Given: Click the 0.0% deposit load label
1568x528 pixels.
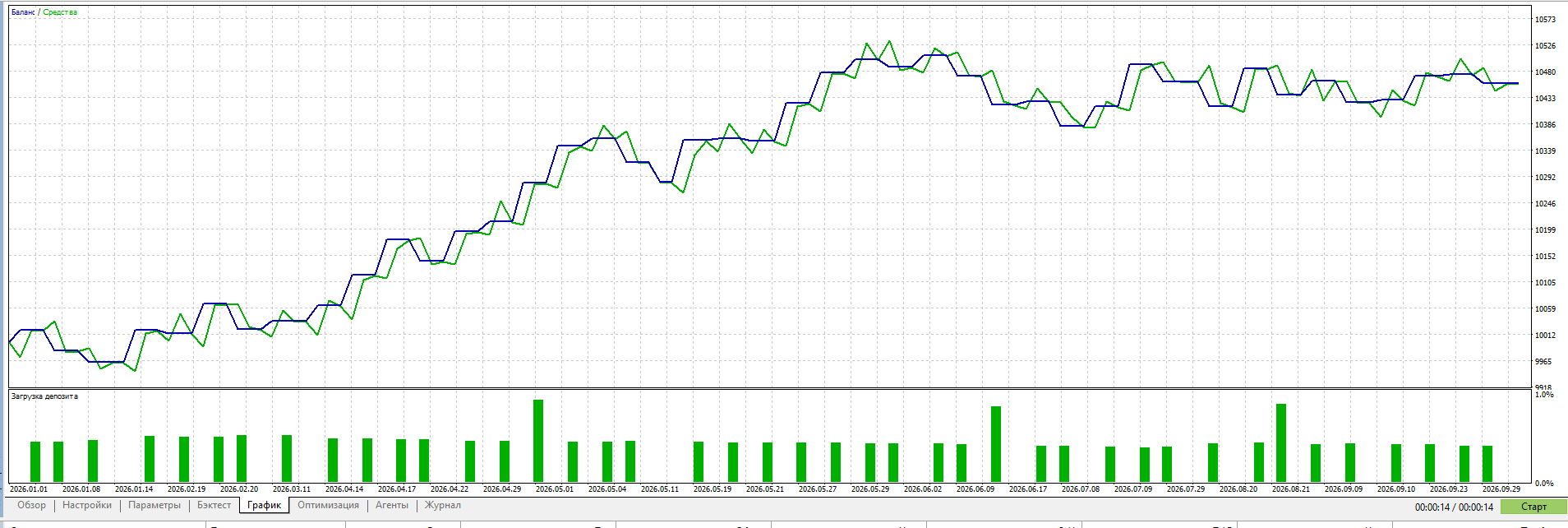Looking at the screenshot, I should 1544,484.
